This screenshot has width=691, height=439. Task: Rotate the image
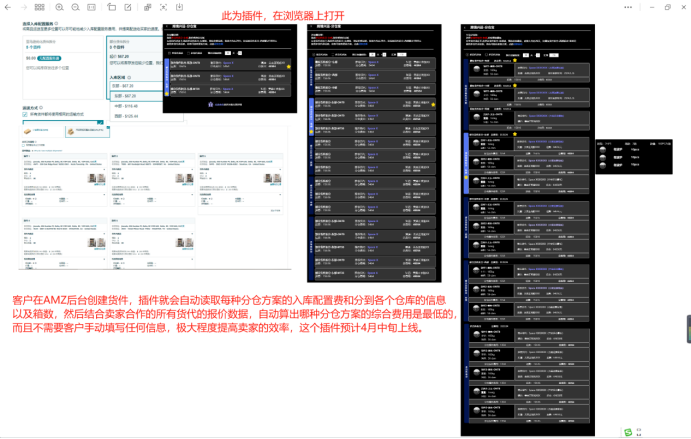[111, 7]
